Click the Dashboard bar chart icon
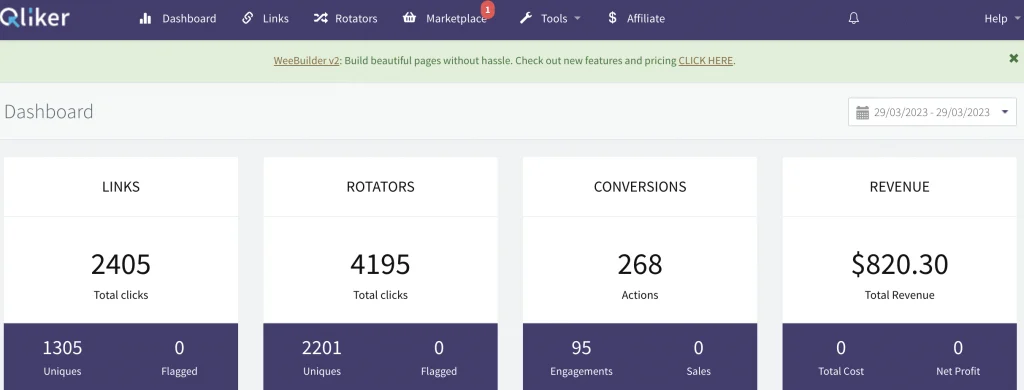The width and height of the screenshot is (1024, 390). tap(145, 18)
